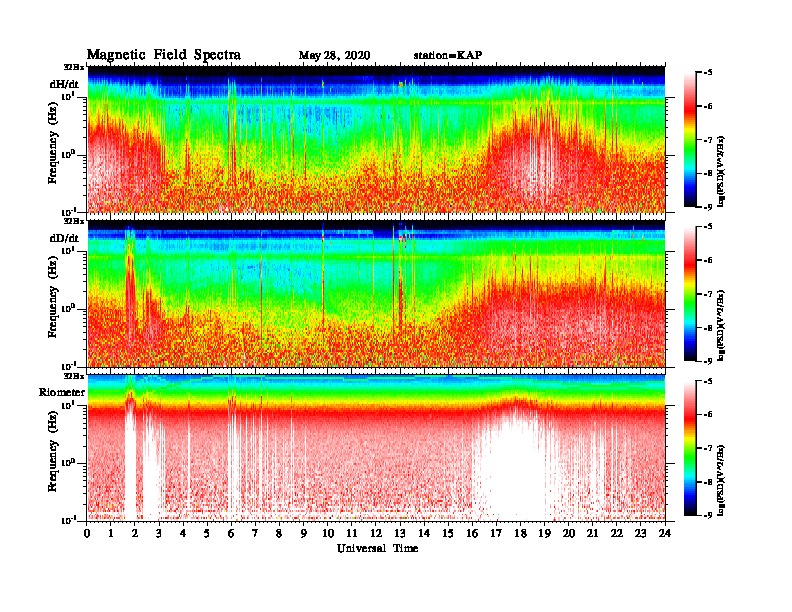Select the 'May 28, 2020' date text
Screen dimensions: 792x612
click(334, 55)
